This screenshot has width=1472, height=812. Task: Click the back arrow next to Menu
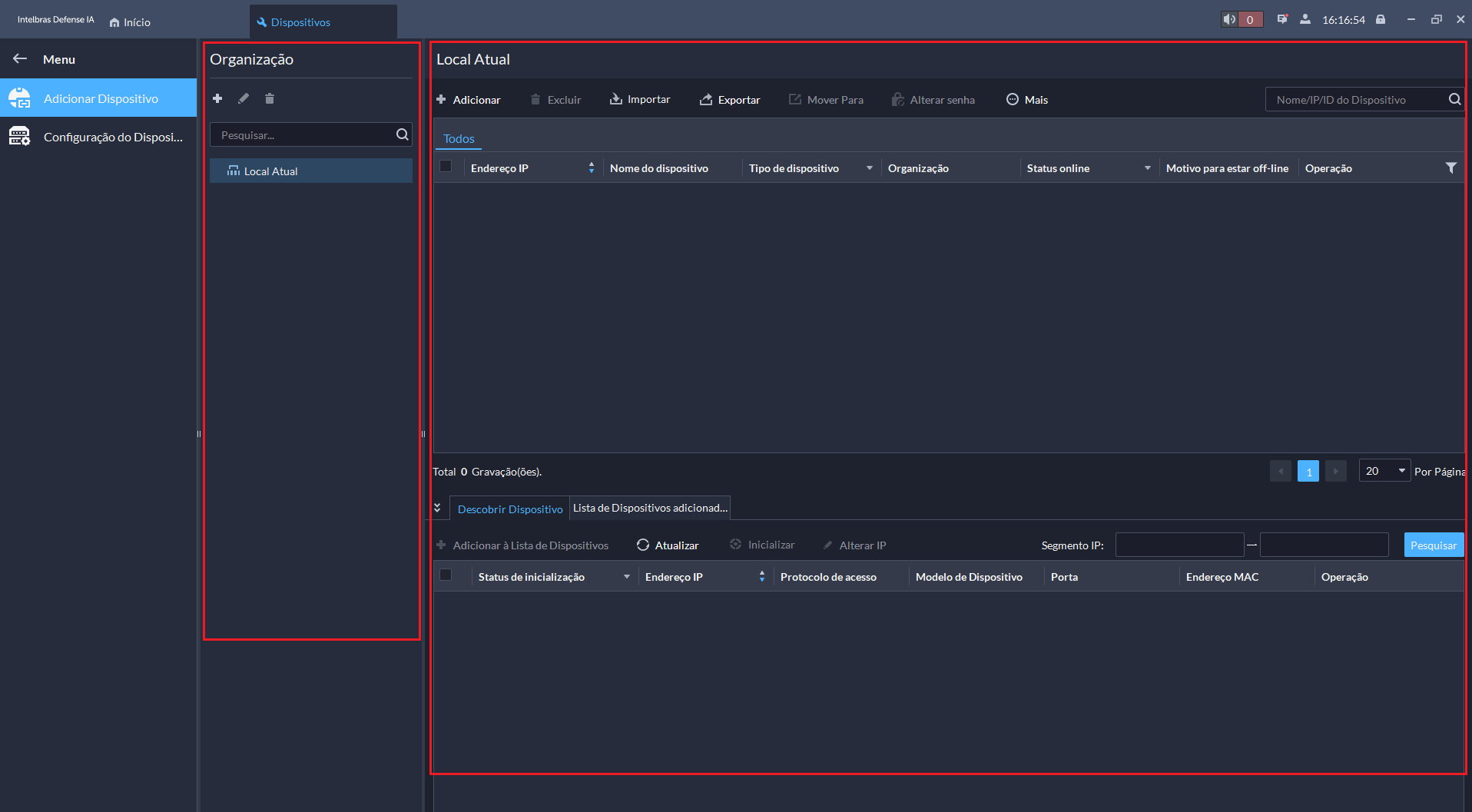coord(20,59)
